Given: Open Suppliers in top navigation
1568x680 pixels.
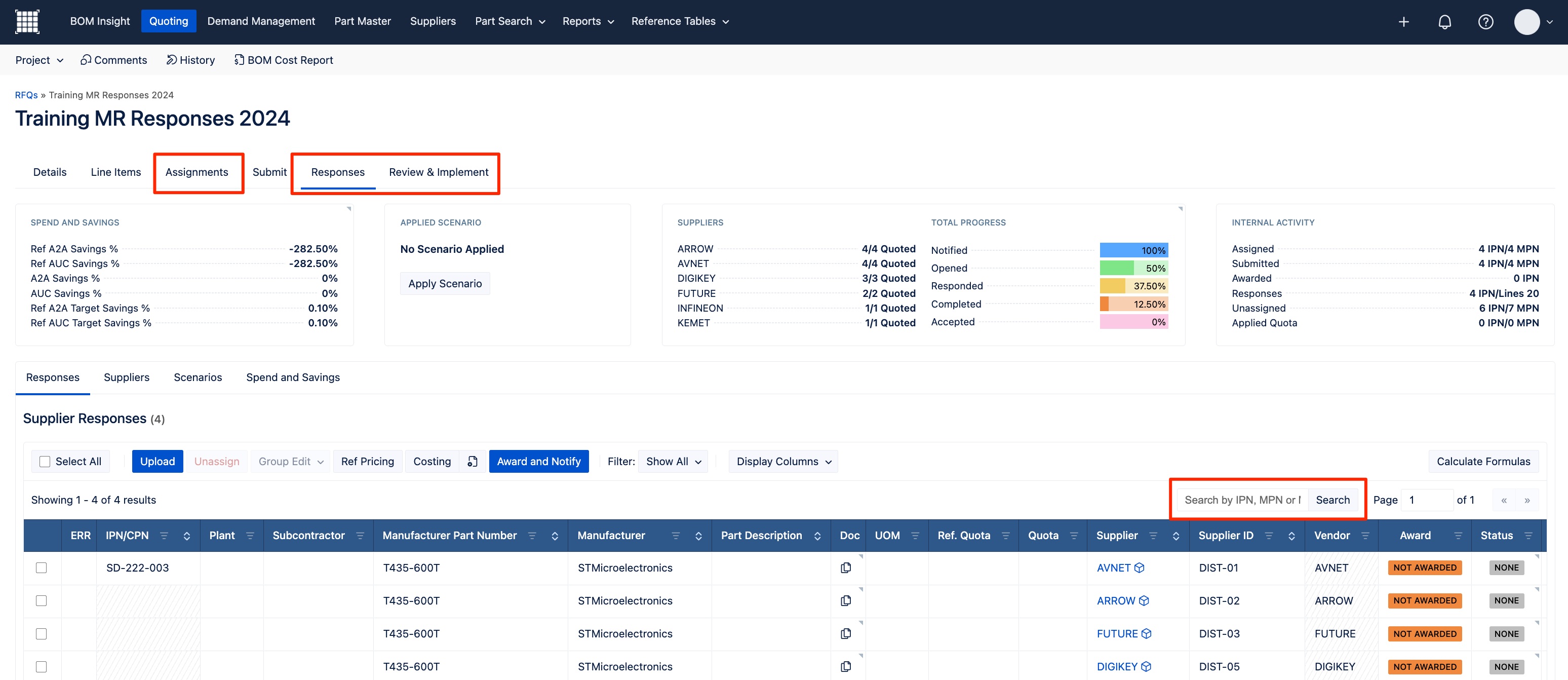Looking at the screenshot, I should [x=433, y=21].
